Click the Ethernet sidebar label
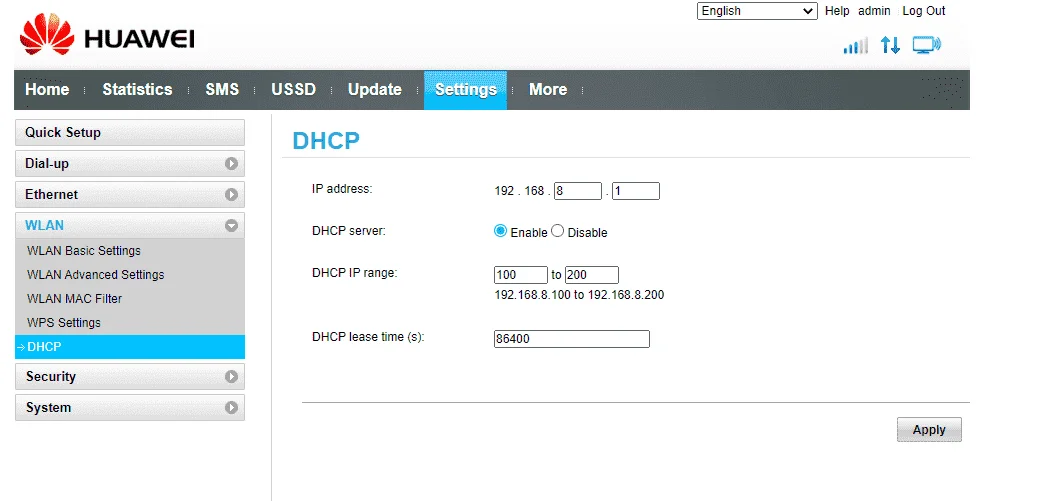Viewport: 1045px width, 501px height. pos(51,195)
